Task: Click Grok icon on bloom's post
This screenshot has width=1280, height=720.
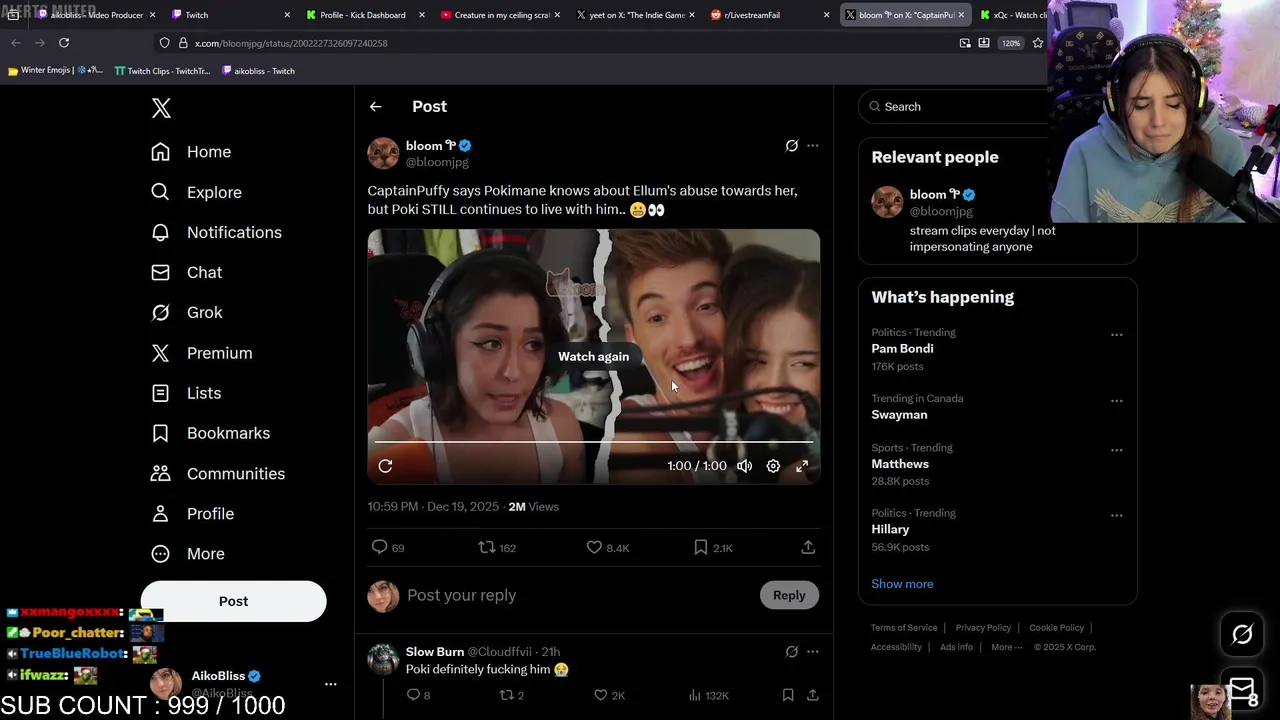Action: [791, 146]
